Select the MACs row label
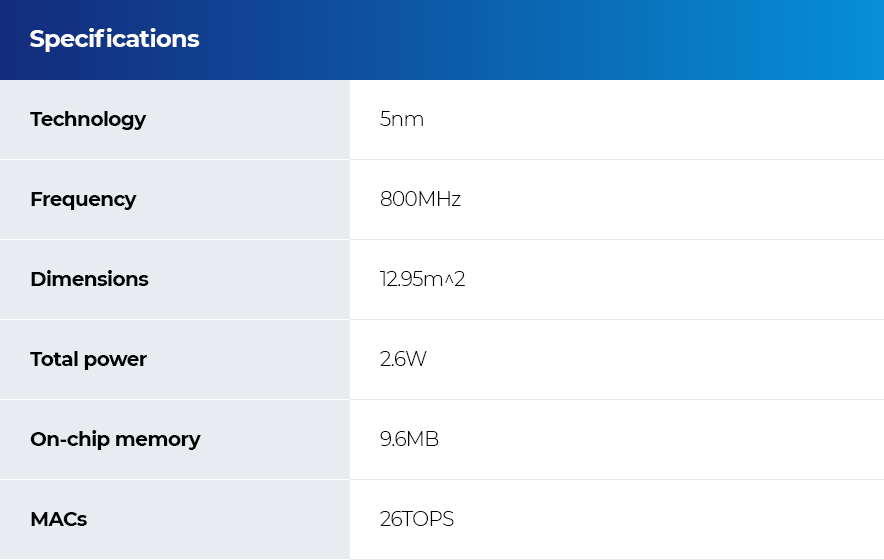Image resolution: width=884 pixels, height=560 pixels. tap(59, 519)
